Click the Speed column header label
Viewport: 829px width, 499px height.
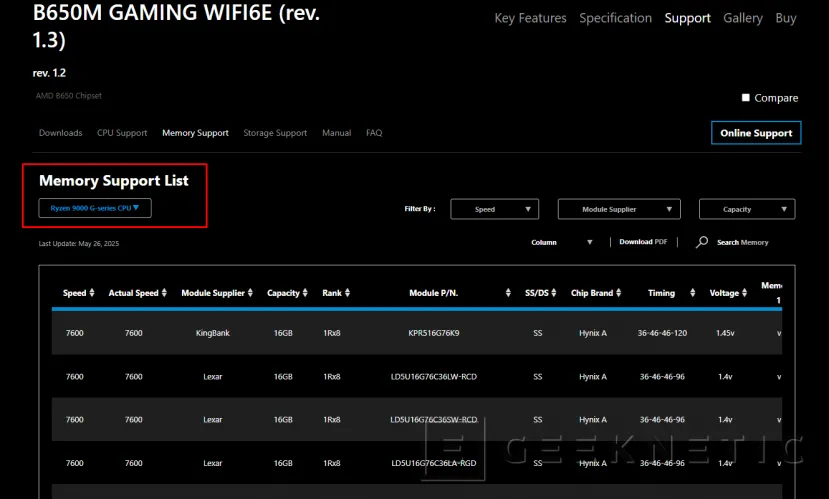pos(75,293)
